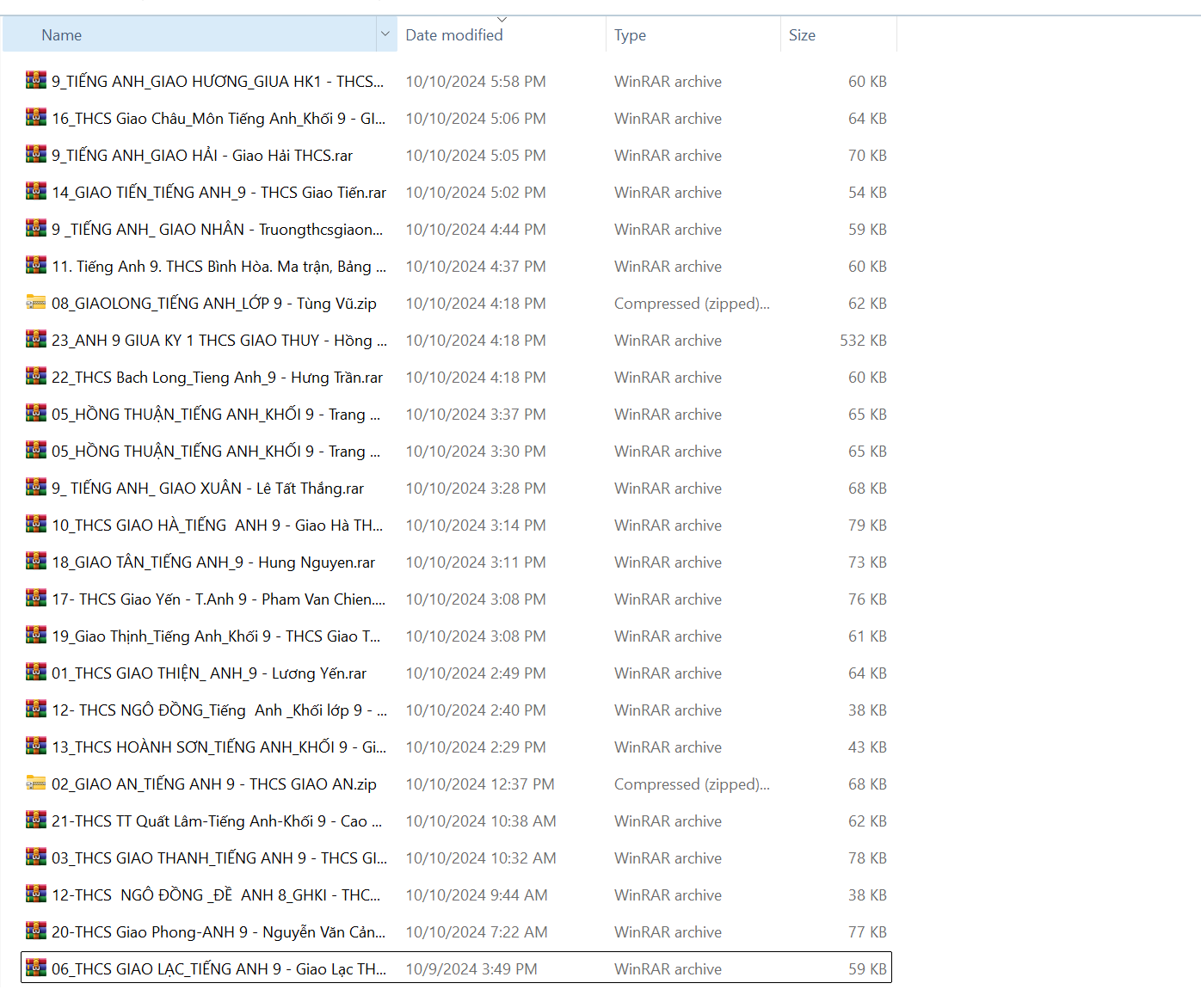The width and height of the screenshot is (1201, 1008).
Task: Click the date 10/9/2024 3:49 PM
Action: click(471, 969)
